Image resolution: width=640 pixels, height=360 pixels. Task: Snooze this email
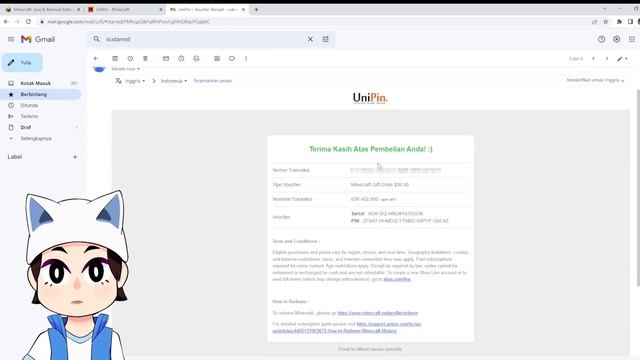pyautogui.click(x=181, y=58)
